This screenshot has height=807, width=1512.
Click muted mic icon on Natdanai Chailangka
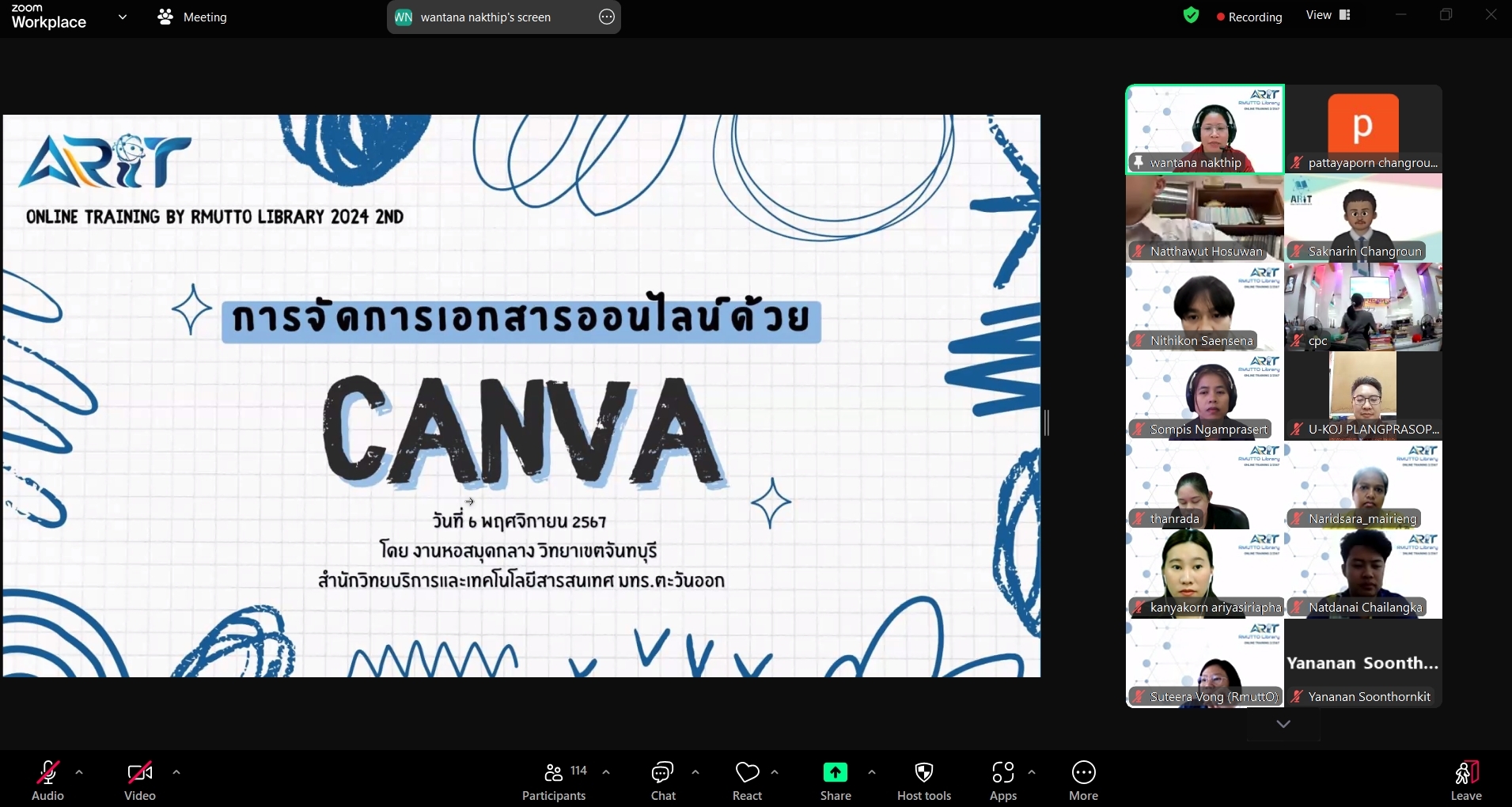(1297, 608)
